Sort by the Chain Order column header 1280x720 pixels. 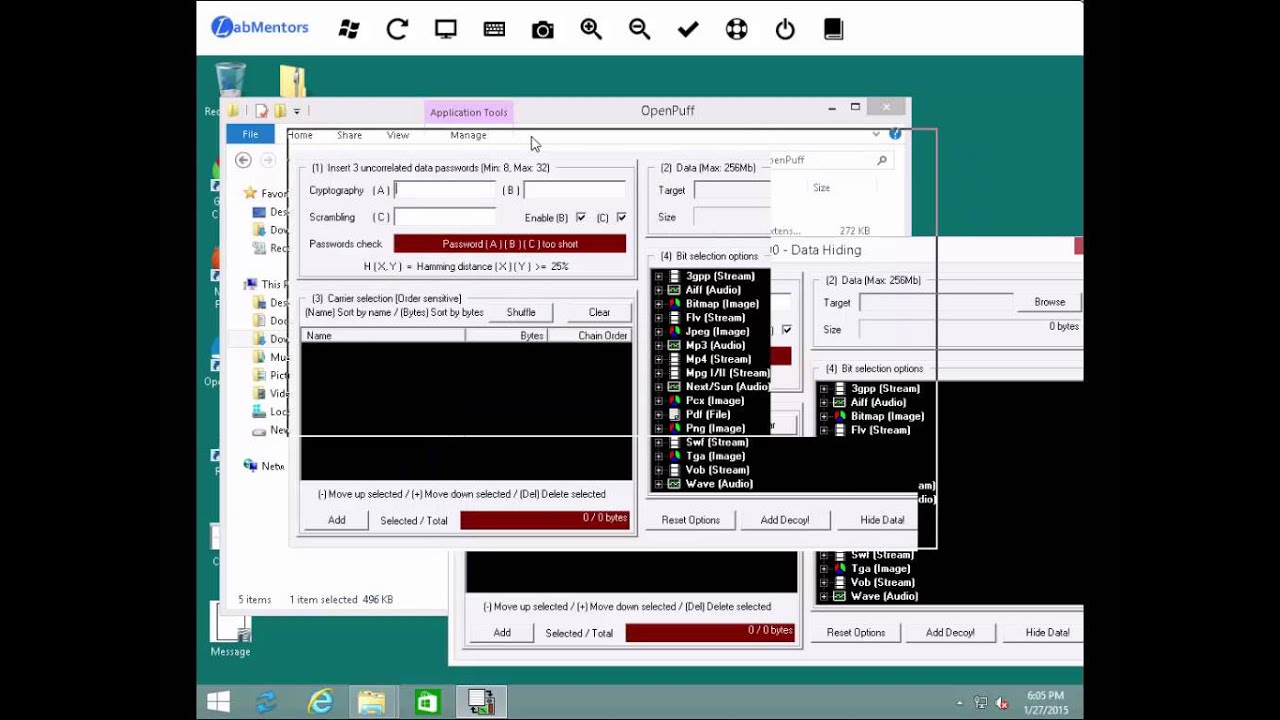(590, 336)
